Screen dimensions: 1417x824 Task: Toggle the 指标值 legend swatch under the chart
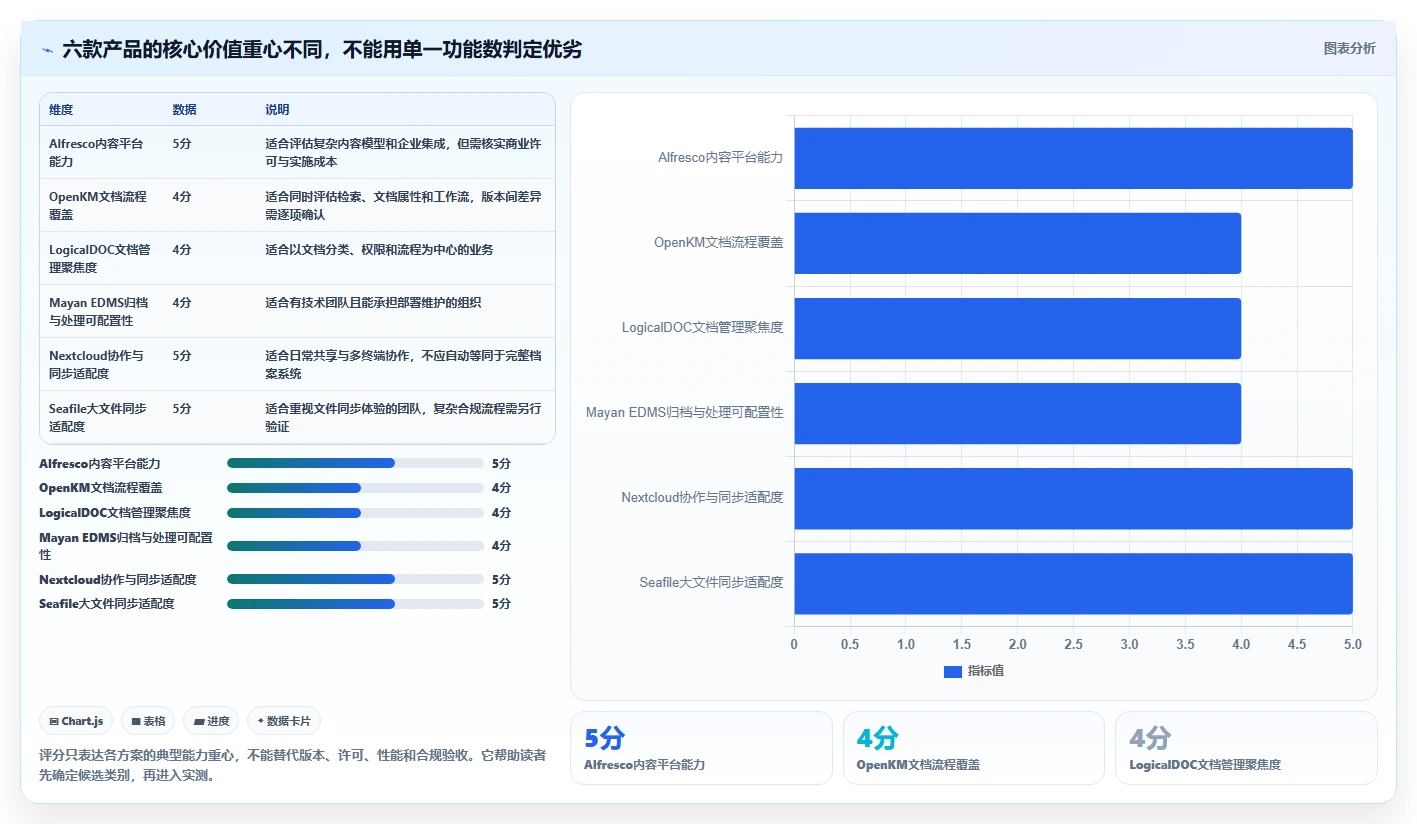952,671
